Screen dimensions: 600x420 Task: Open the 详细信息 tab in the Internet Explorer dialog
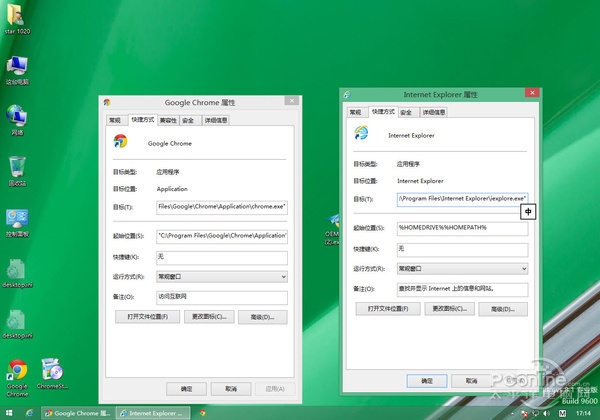tap(434, 112)
